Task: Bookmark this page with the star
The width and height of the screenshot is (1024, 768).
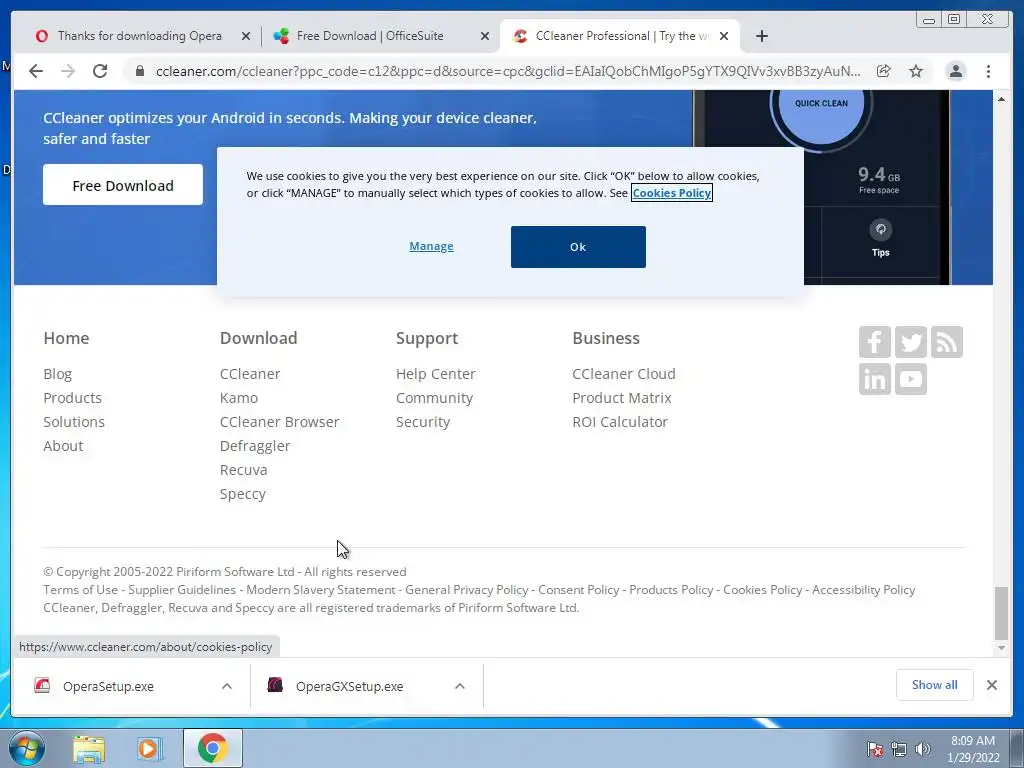Action: [916, 71]
